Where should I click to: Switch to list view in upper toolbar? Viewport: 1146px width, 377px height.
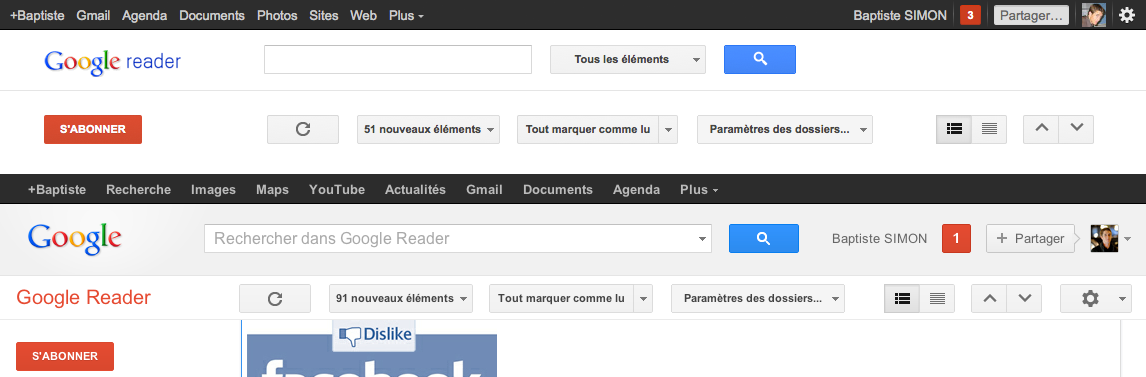point(989,129)
